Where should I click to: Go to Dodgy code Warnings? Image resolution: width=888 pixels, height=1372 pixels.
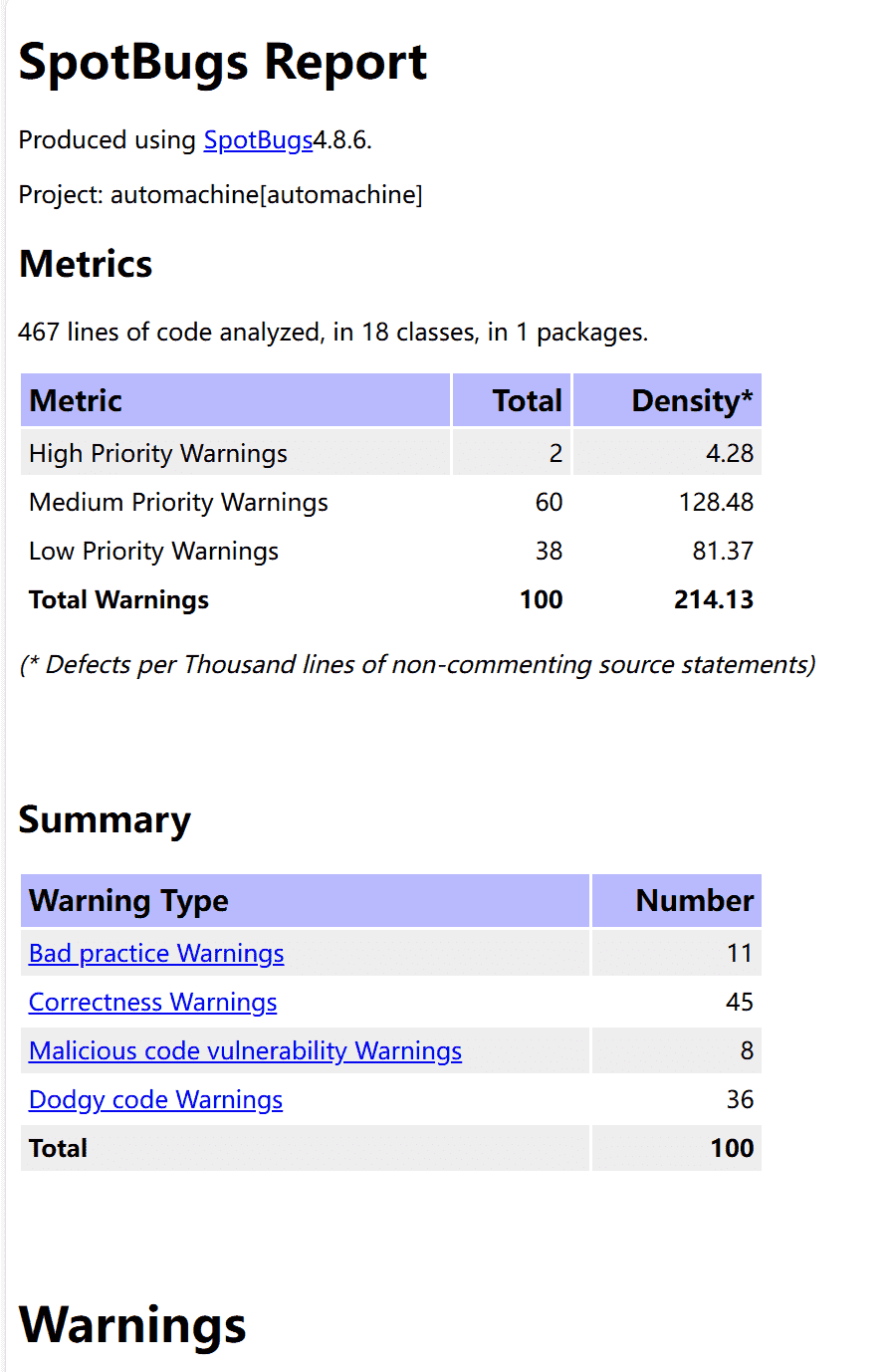tap(155, 1100)
